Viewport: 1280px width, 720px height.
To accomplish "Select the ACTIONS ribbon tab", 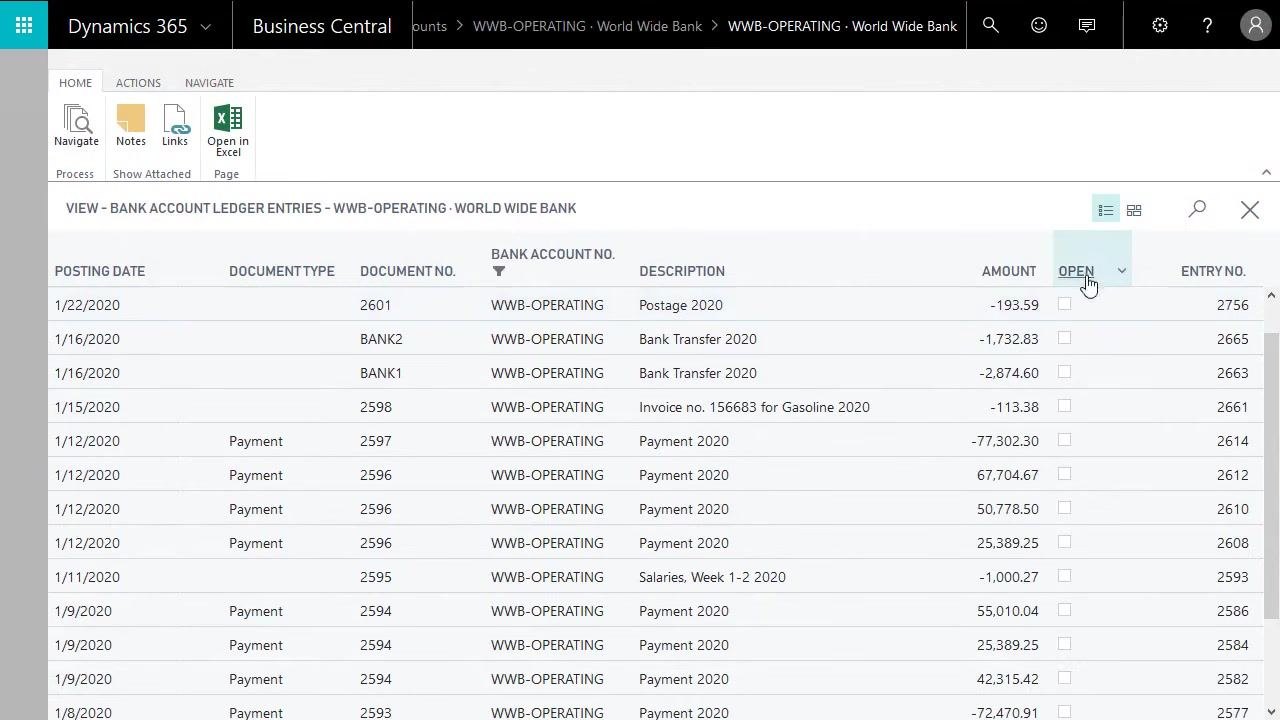I will (138, 83).
